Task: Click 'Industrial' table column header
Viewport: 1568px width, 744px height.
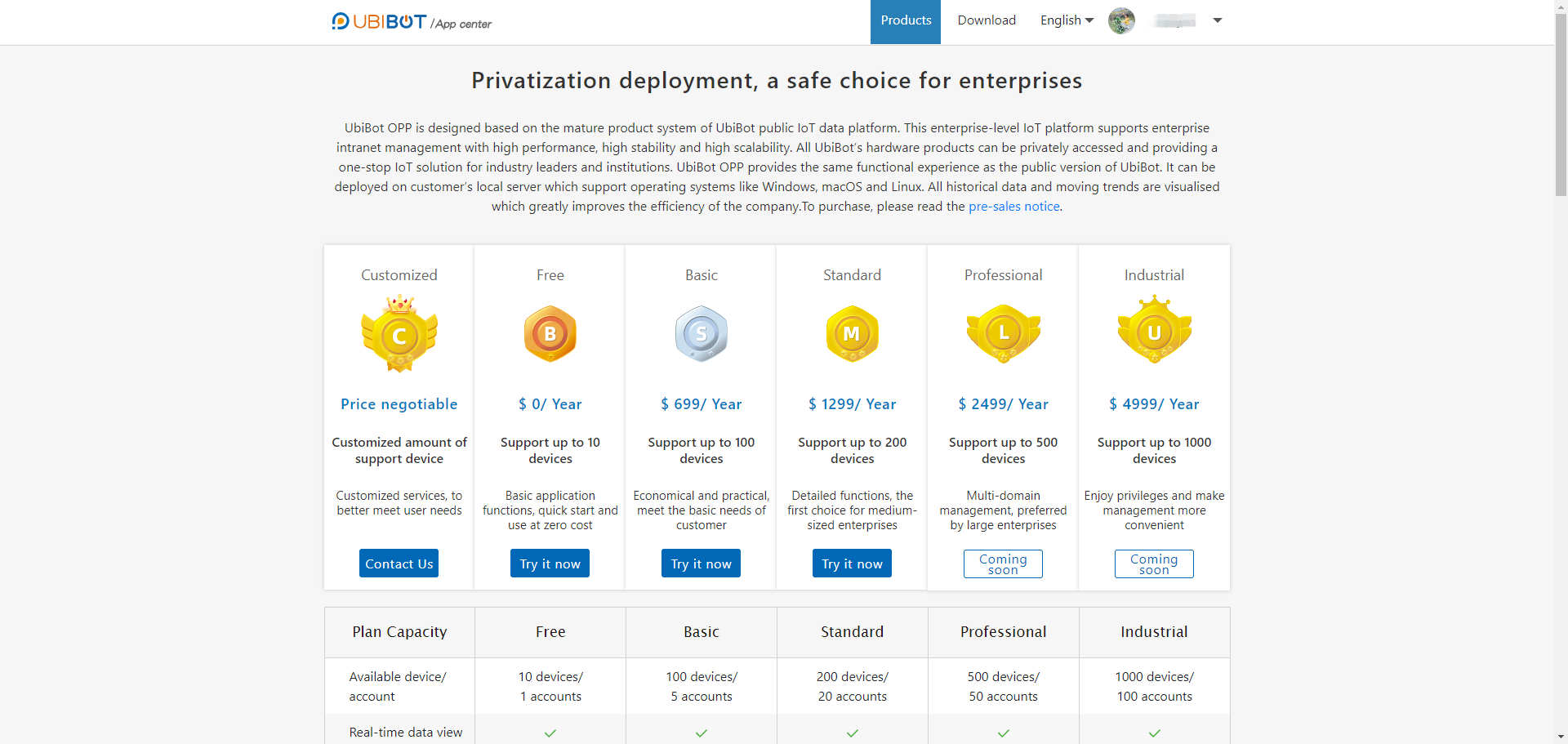Action: click(1154, 632)
